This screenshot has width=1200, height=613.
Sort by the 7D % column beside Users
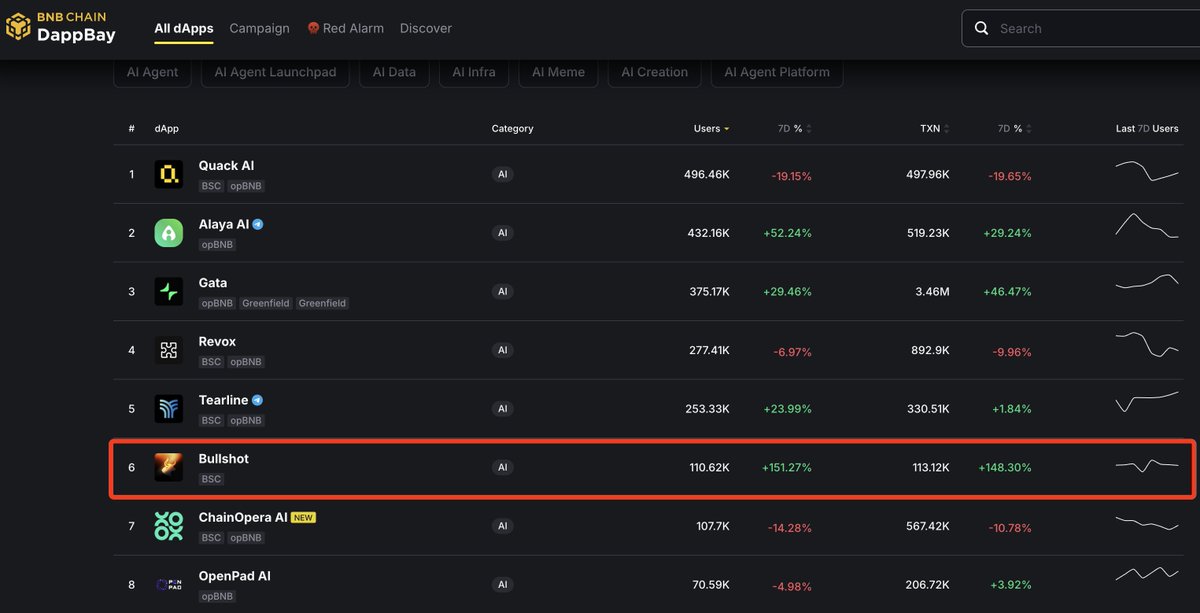click(795, 129)
